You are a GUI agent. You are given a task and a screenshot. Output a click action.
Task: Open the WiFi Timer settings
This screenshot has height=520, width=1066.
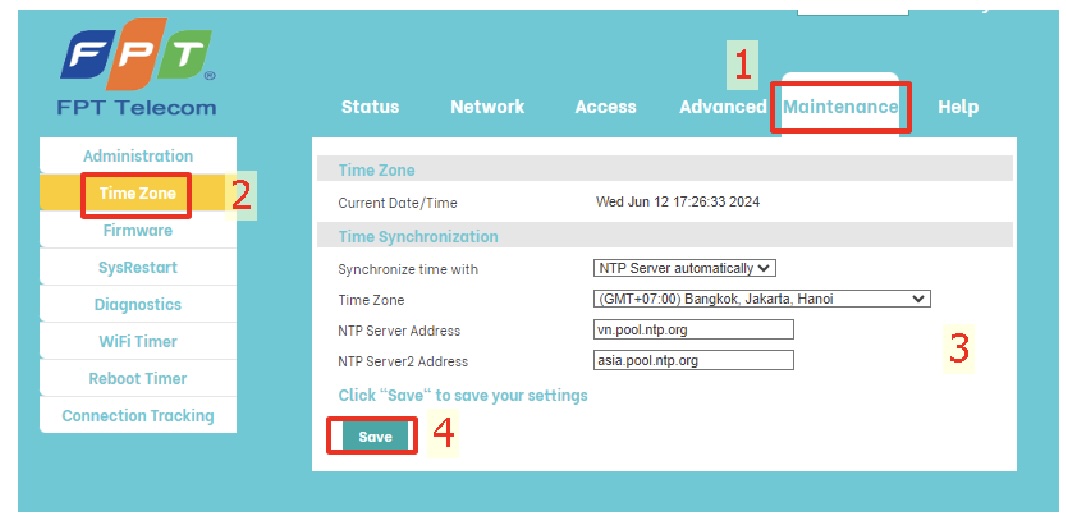[x=138, y=342]
